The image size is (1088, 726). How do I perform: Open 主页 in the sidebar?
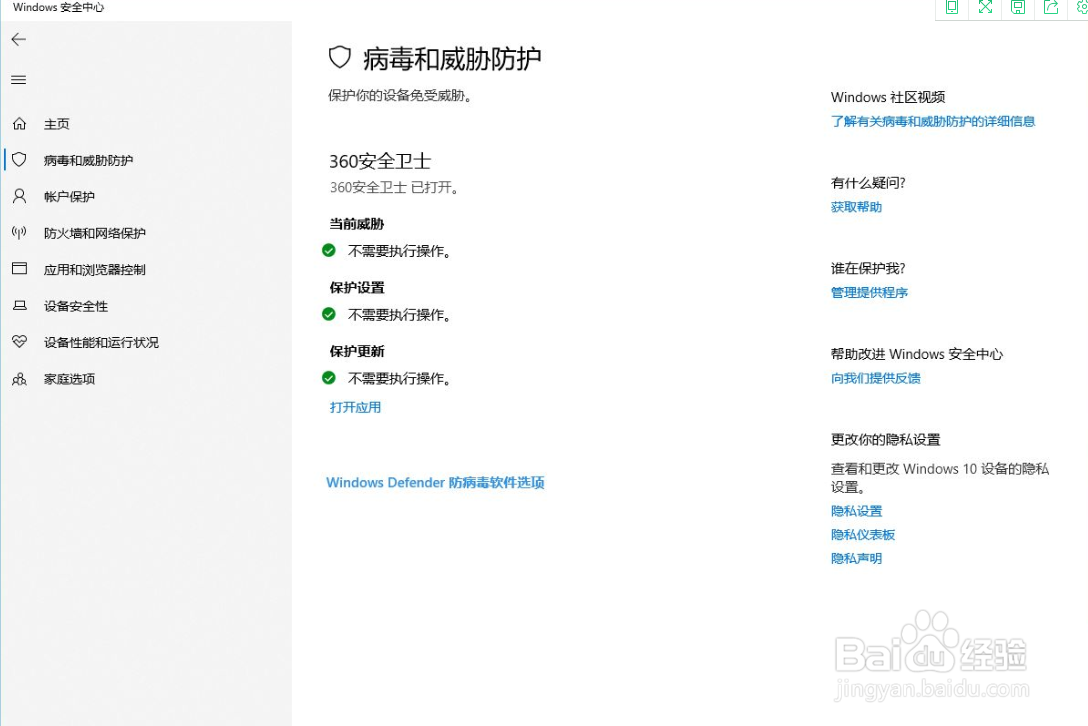(x=56, y=124)
